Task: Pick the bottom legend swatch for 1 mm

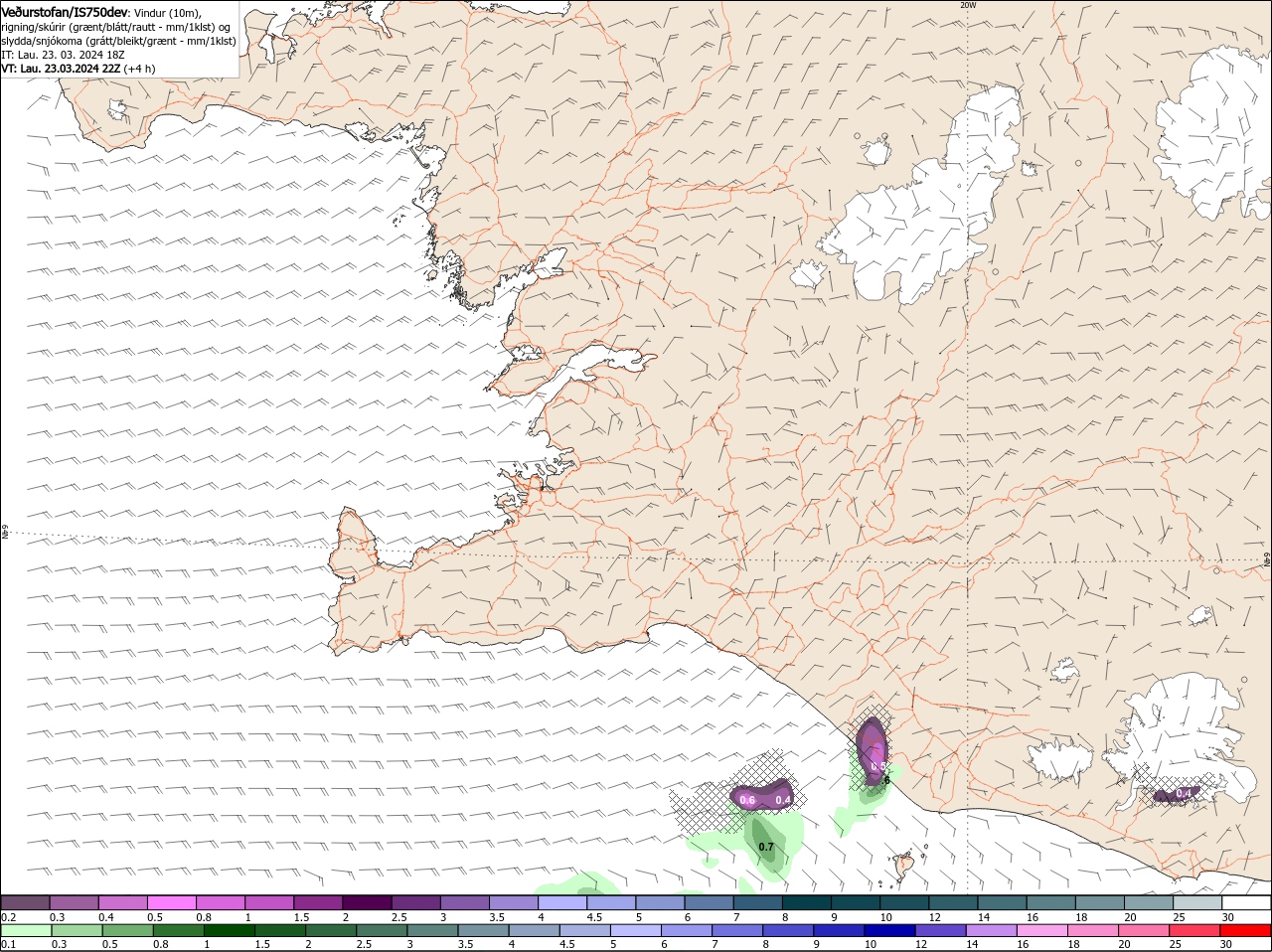Action: click(x=229, y=930)
